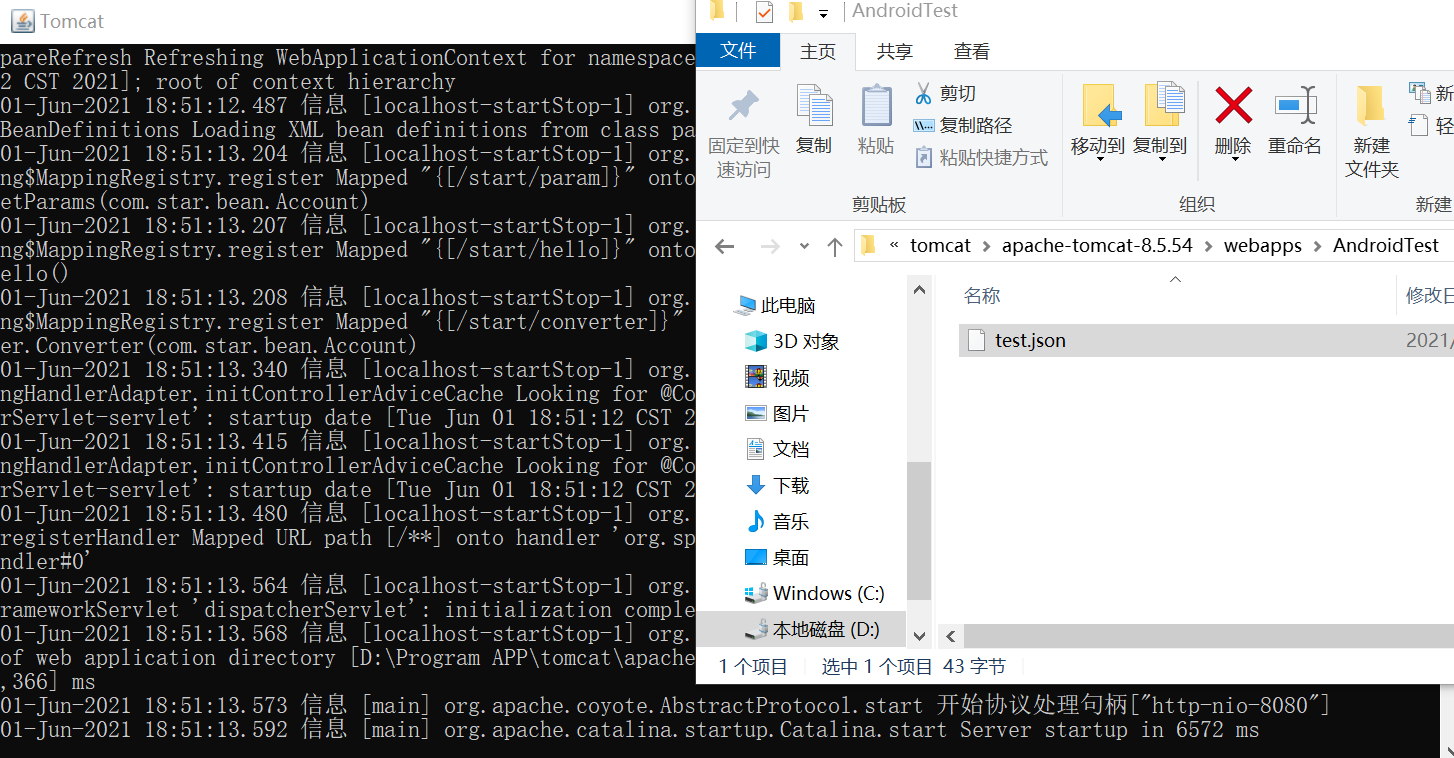1454x758 pixels.
Task: Click the up-one-level arrow
Action: [835, 244]
